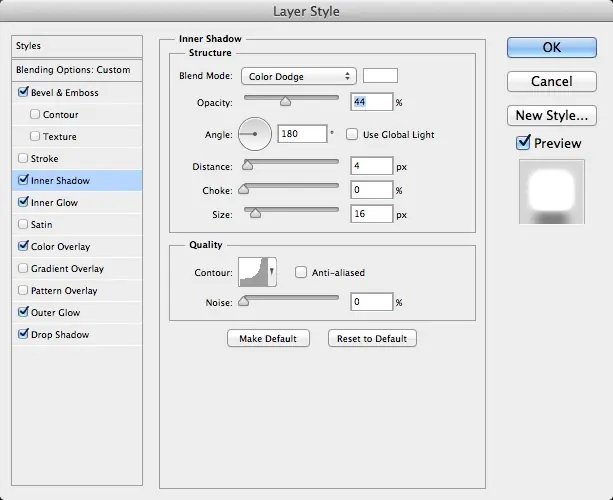Select the Gradient Overlay label

[x=67, y=269]
